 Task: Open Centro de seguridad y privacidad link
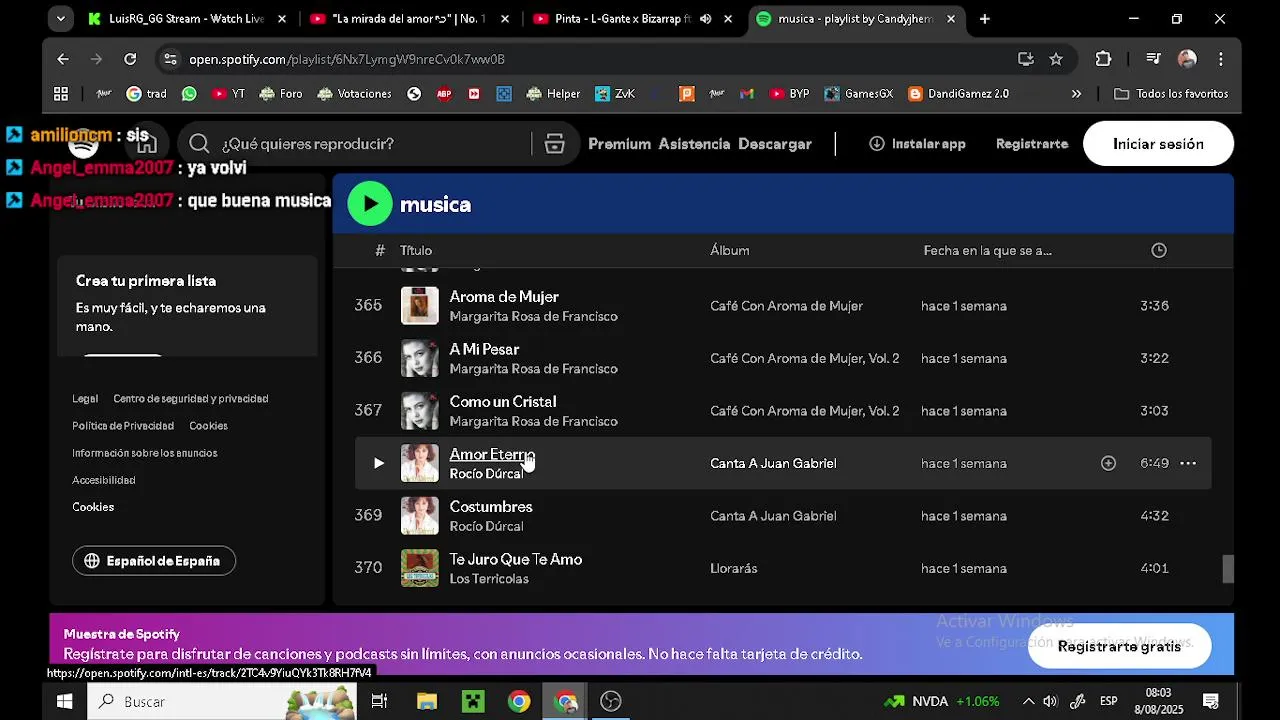(191, 398)
